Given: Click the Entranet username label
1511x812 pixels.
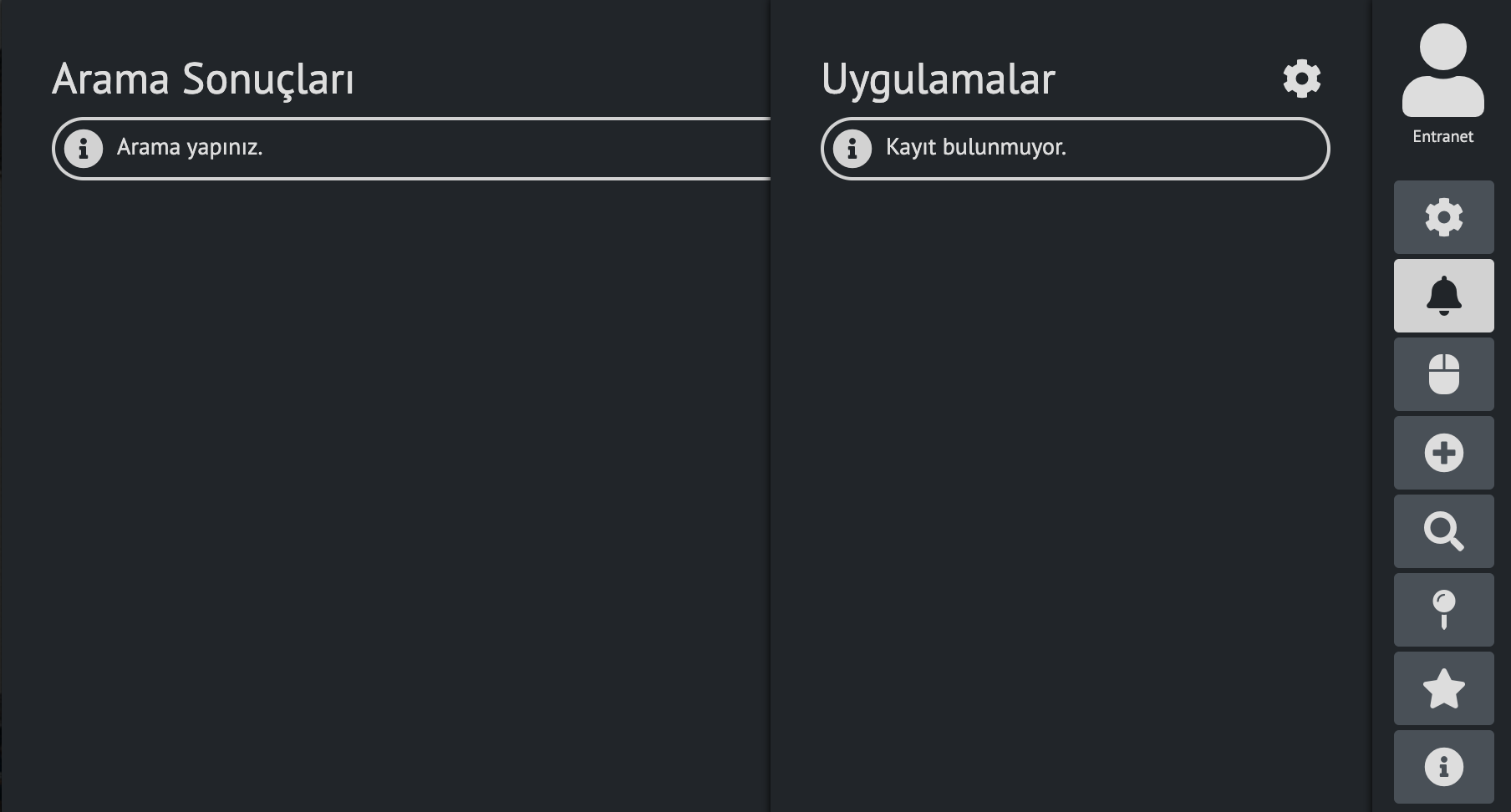Looking at the screenshot, I should click(x=1442, y=136).
